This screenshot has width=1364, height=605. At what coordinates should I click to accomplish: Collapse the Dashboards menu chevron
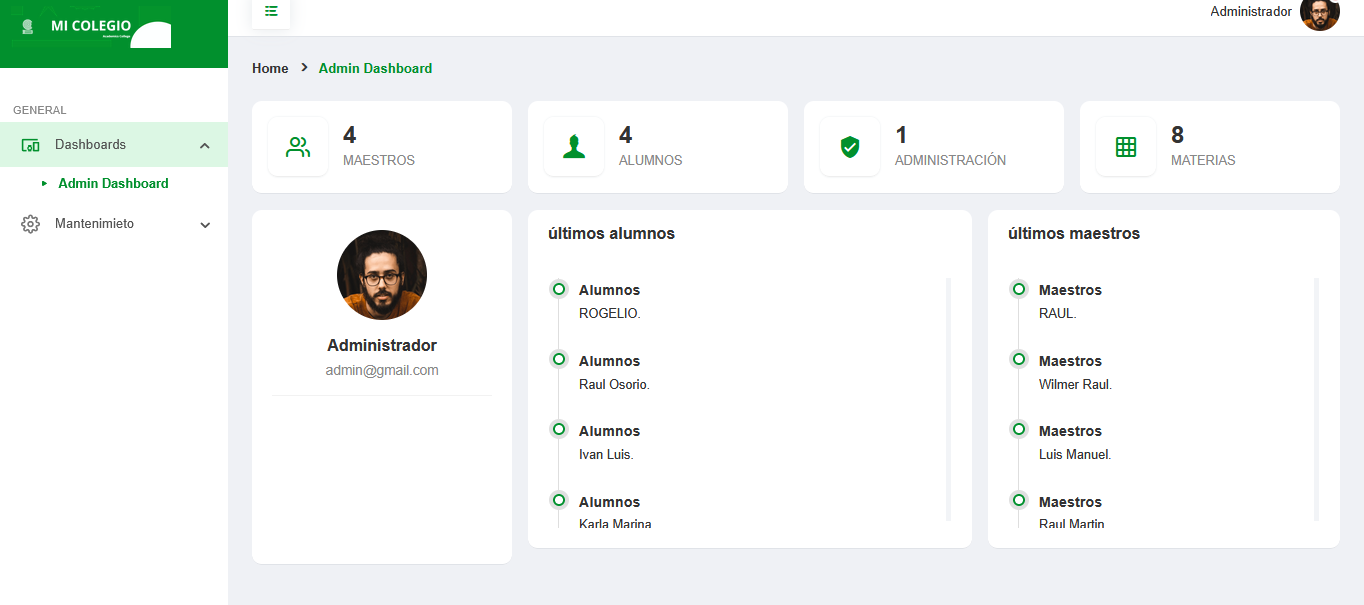205,146
